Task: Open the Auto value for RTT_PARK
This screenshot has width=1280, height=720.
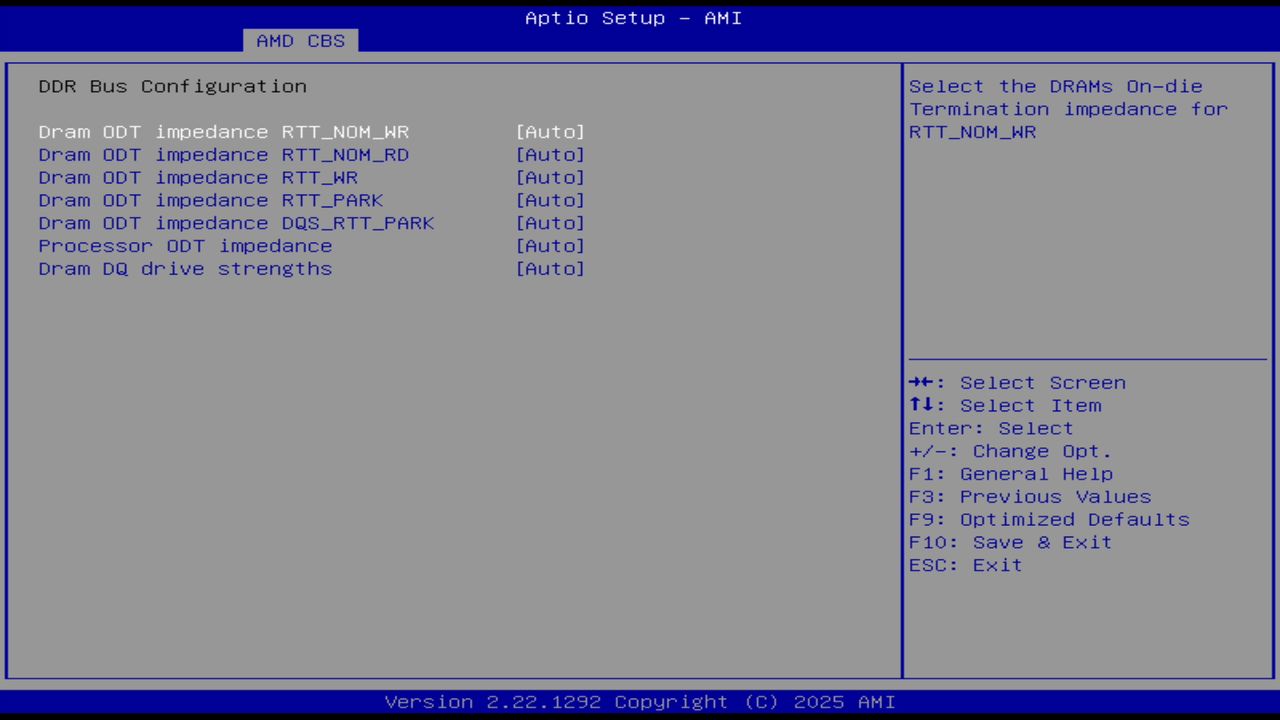Action: coord(550,201)
